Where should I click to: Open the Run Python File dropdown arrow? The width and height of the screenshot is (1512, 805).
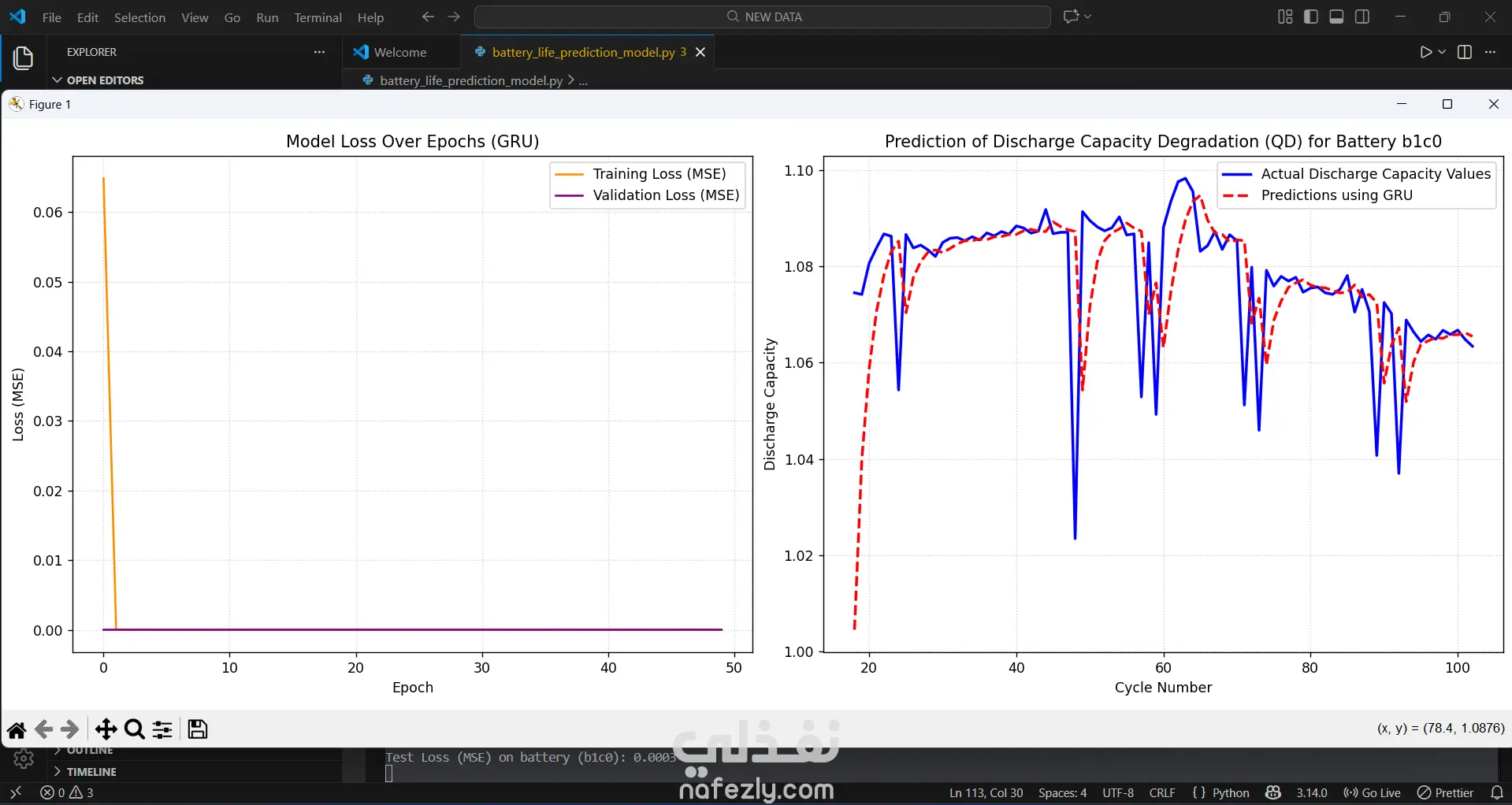pos(1442,52)
